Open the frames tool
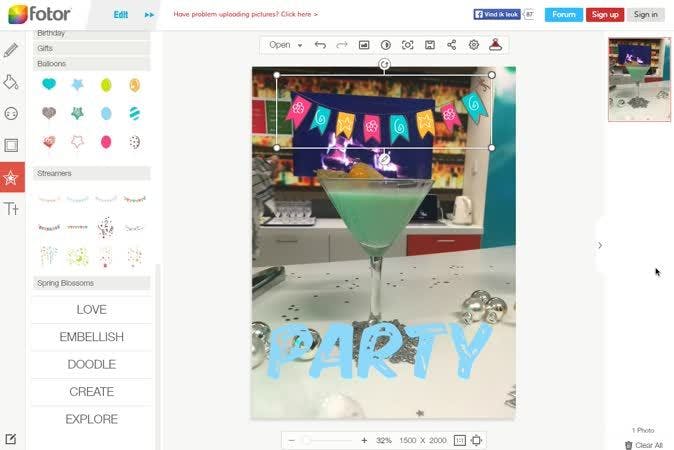This screenshot has height=450, width=674. pos(11,145)
